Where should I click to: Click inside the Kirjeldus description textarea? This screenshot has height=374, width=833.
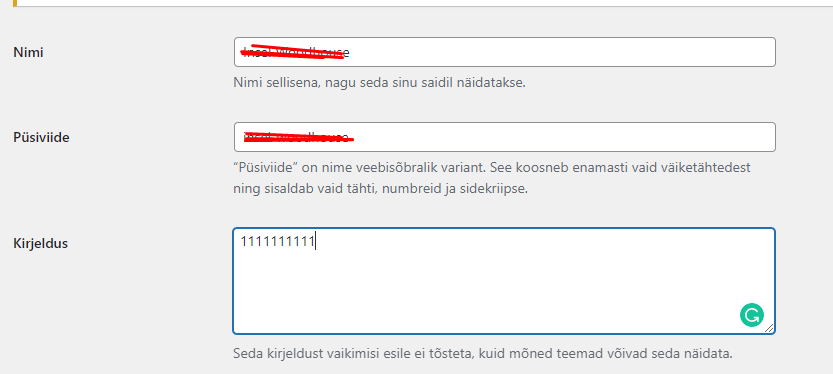click(x=504, y=281)
